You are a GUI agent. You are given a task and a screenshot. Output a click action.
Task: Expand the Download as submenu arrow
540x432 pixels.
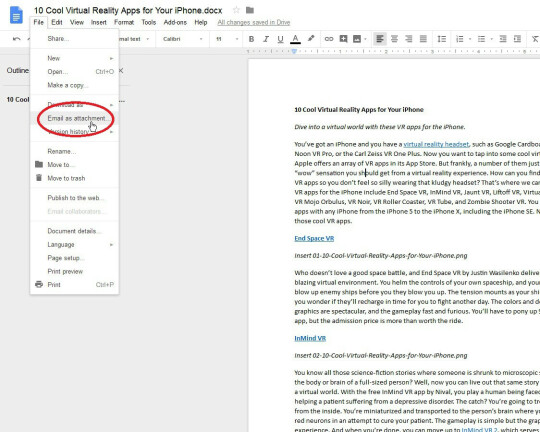[x=111, y=105]
